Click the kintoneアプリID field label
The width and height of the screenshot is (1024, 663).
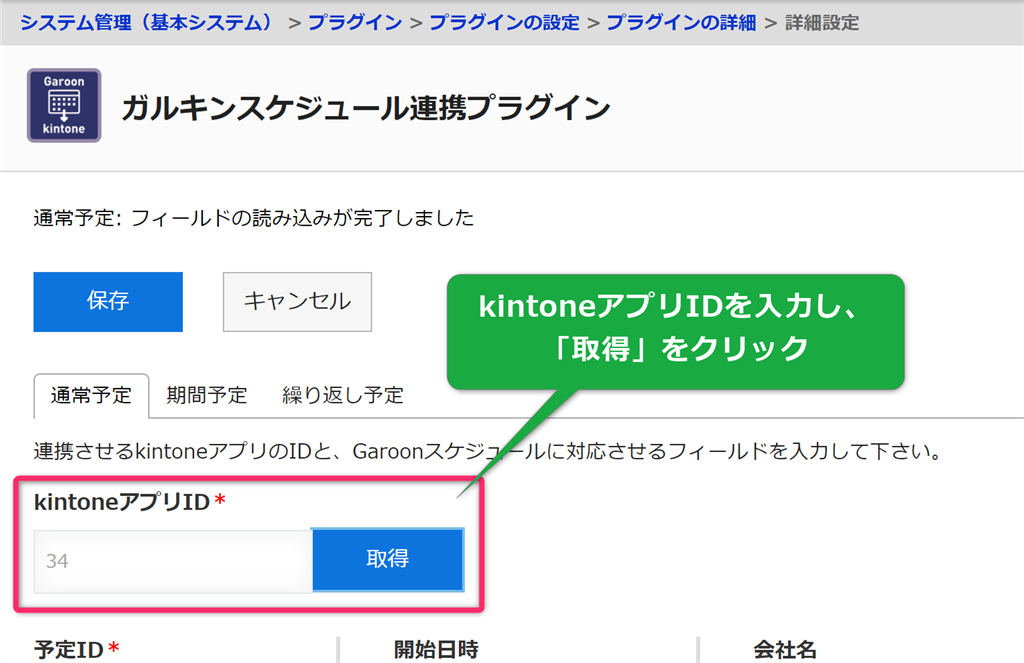pyautogui.click(x=122, y=502)
